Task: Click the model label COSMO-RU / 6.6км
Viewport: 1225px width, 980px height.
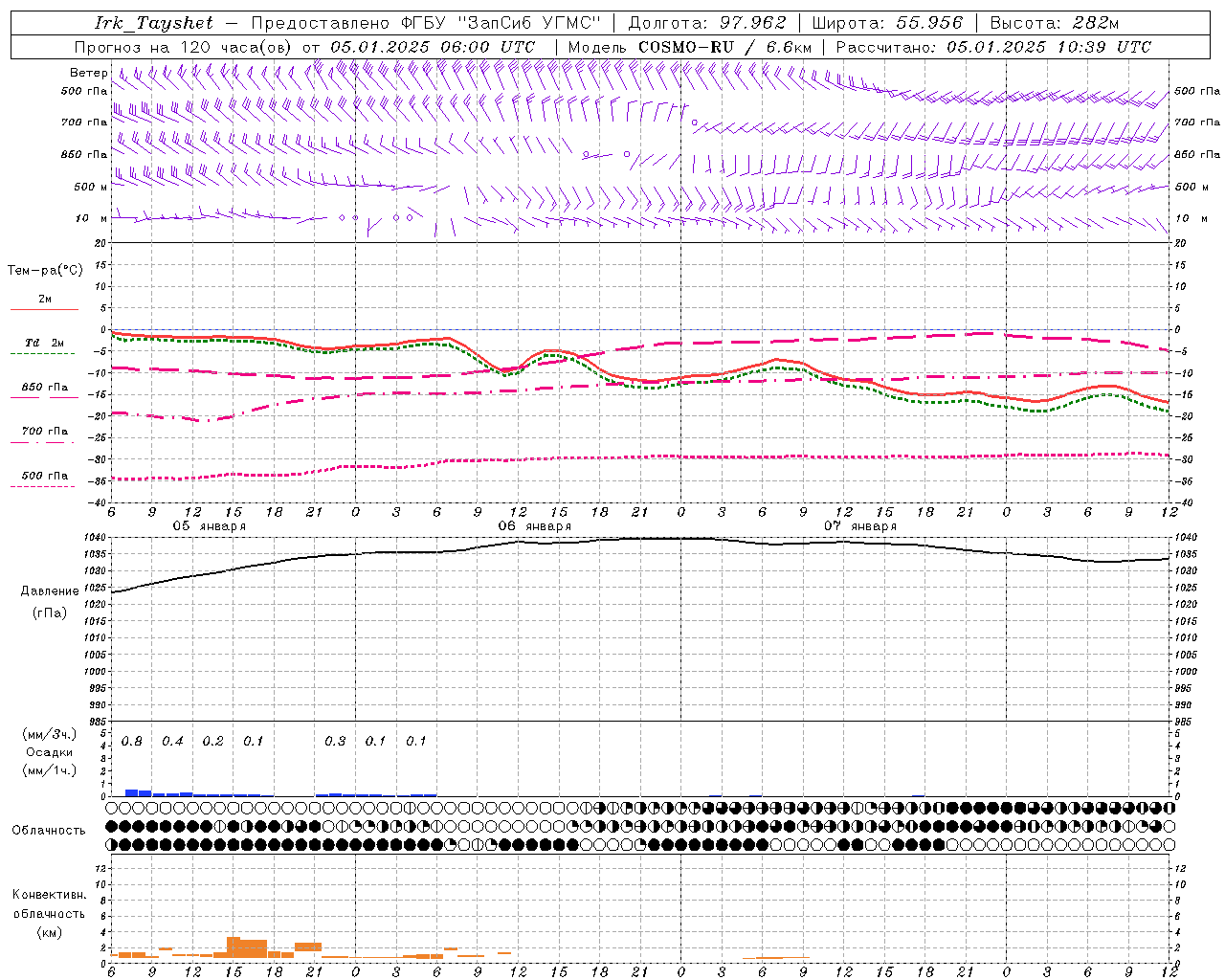Action: pyautogui.click(x=724, y=47)
